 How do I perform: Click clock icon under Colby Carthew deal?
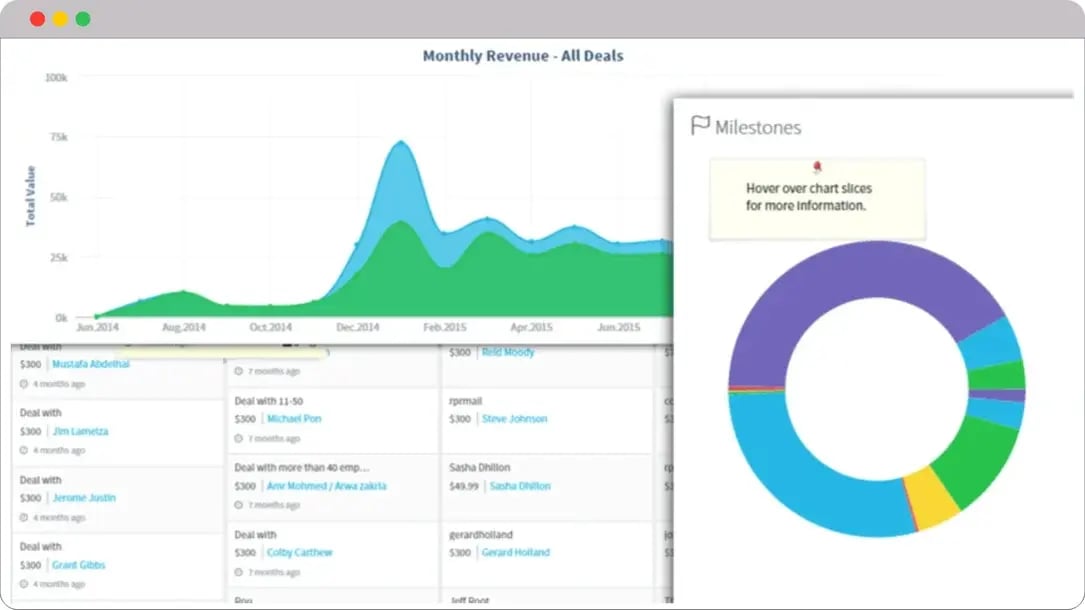239,572
